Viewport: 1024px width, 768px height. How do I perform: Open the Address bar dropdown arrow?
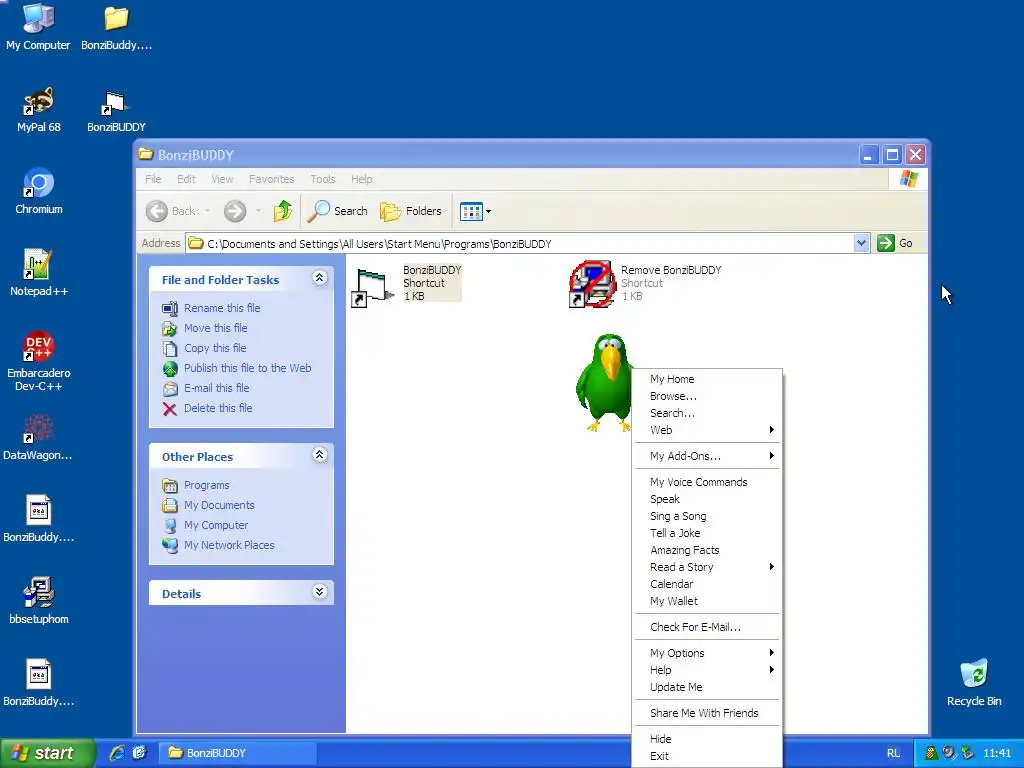[861, 243]
